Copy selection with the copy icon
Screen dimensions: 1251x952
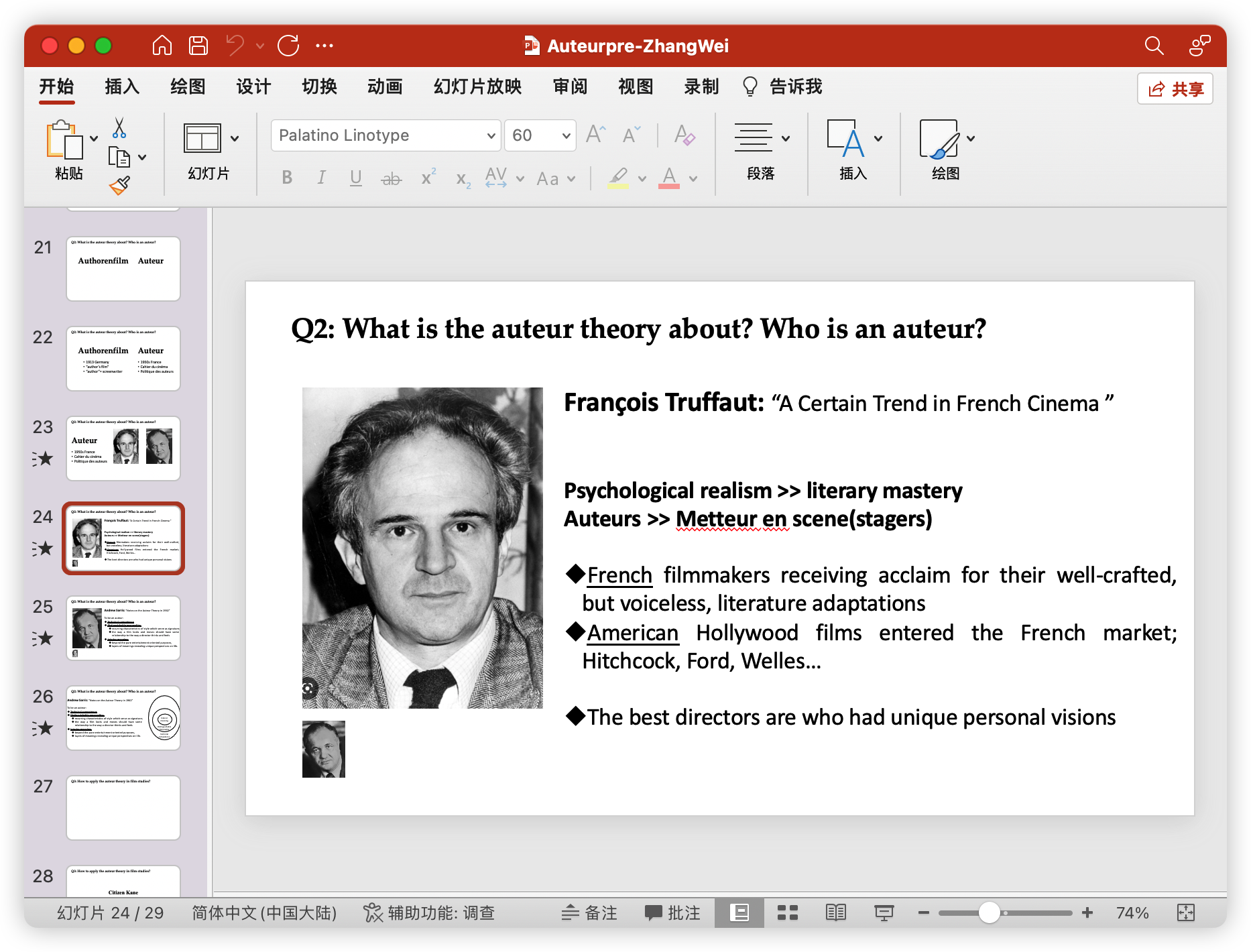[119, 157]
